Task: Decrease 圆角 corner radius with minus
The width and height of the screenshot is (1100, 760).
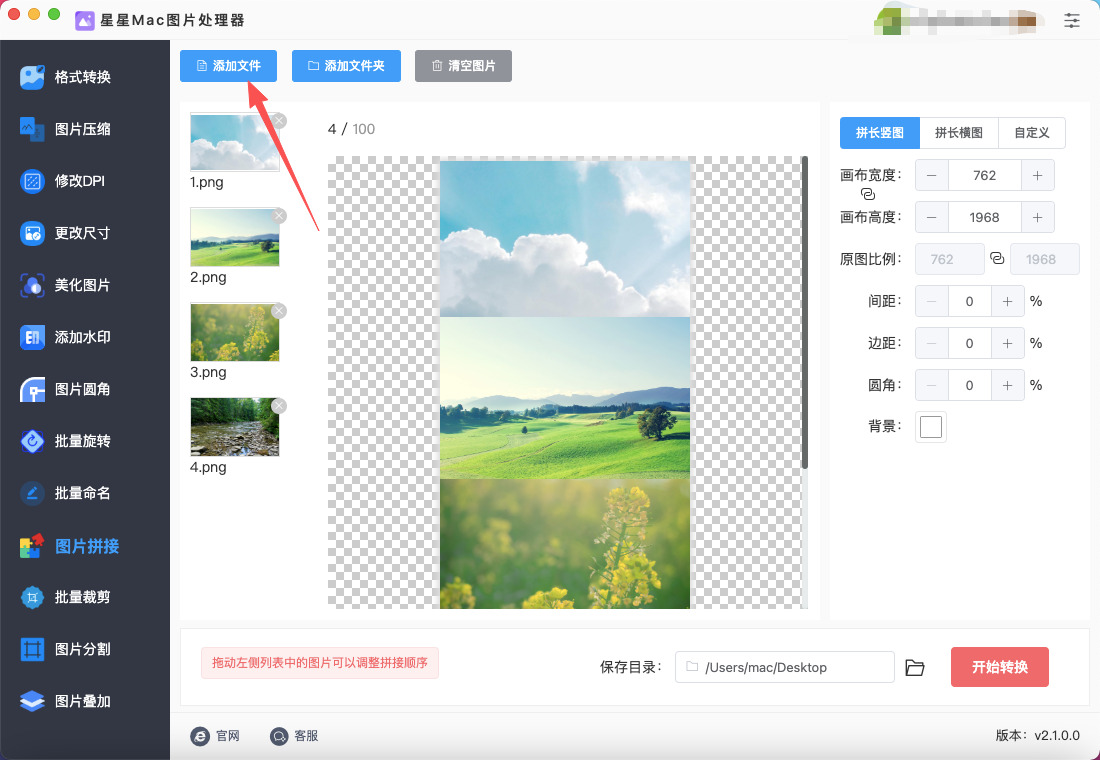Action: click(932, 385)
